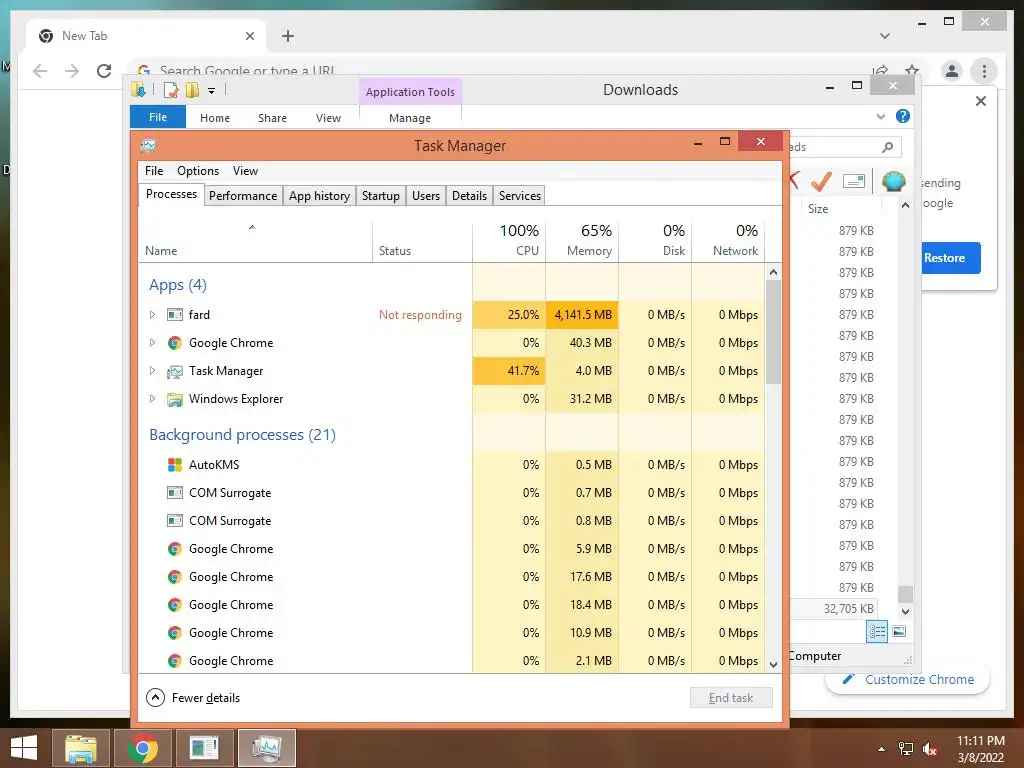Viewport: 1024px width, 768px height.
Task: Select the fard application icon
Action: [174, 315]
